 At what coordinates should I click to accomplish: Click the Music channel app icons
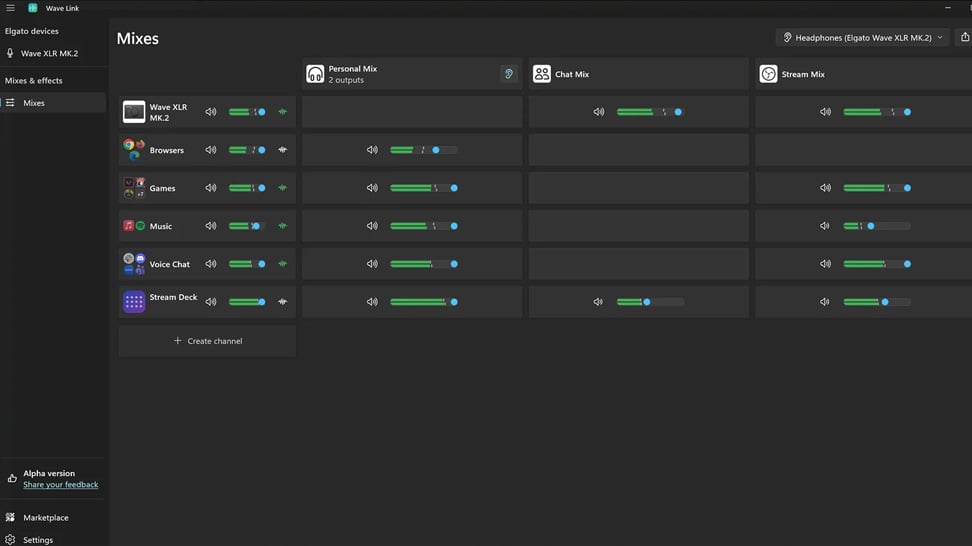pos(134,226)
